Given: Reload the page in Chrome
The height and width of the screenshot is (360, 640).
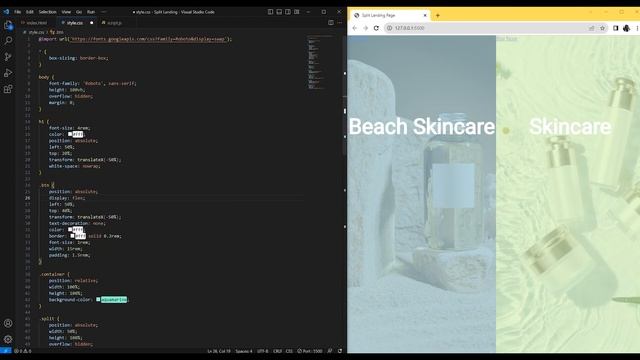Looking at the screenshot, I should [x=376, y=28].
